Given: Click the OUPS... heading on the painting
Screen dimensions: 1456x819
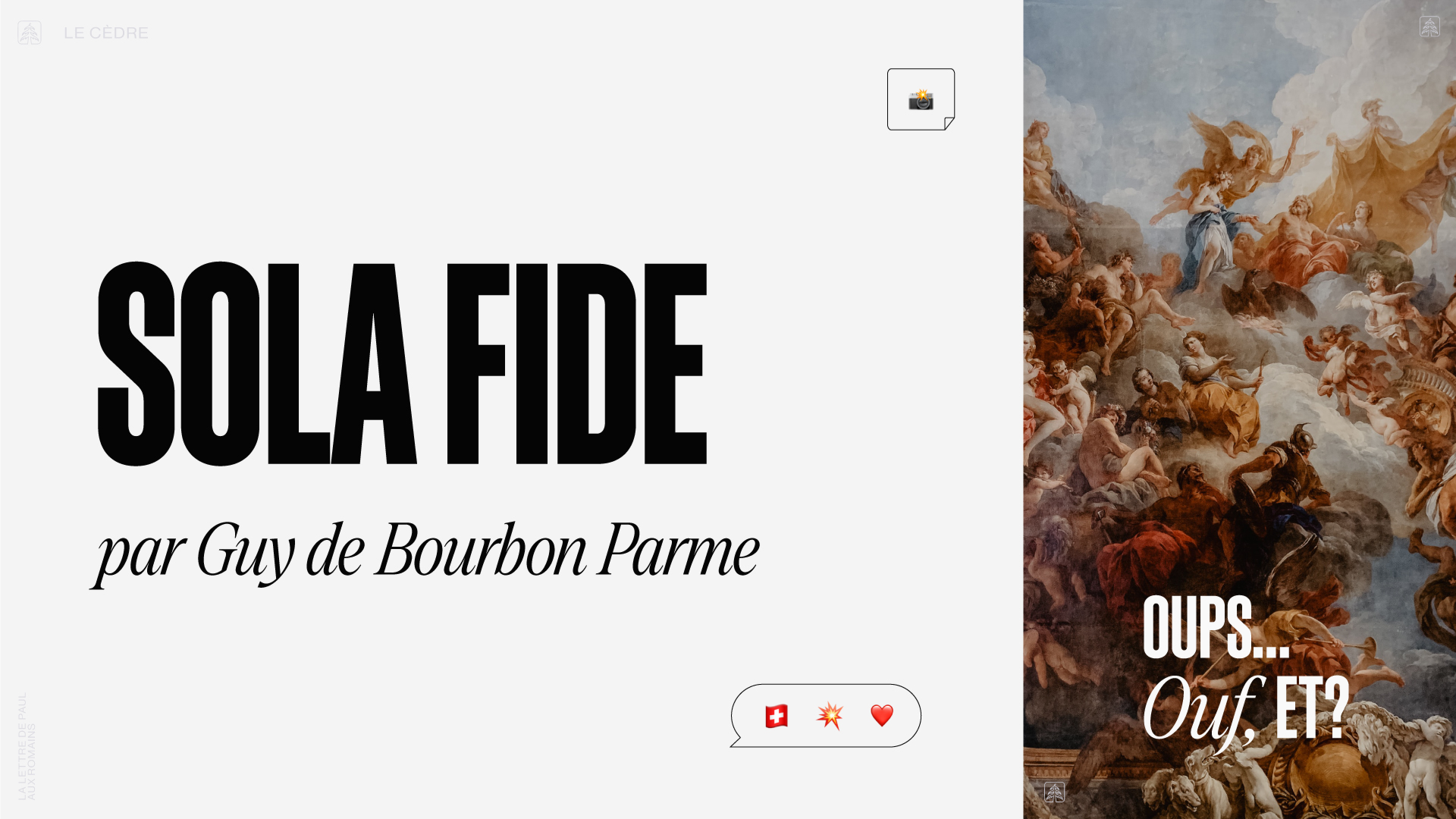Looking at the screenshot, I should point(1216,626).
